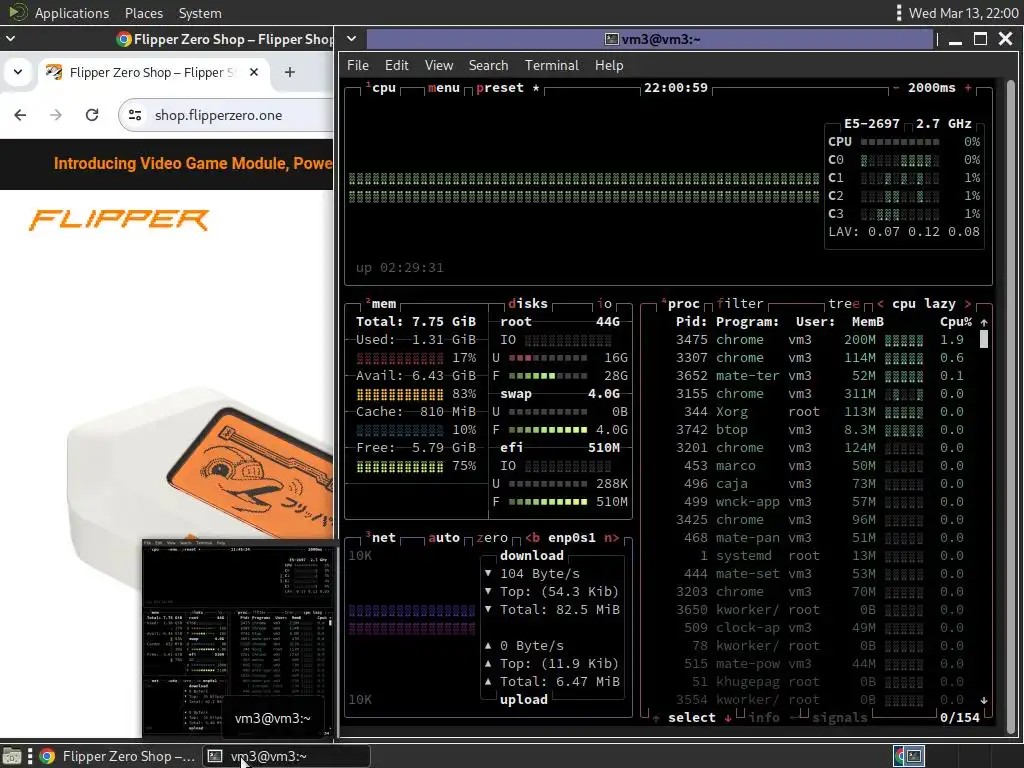Switch to vm3@vm3:~ taskbar button

click(286, 756)
